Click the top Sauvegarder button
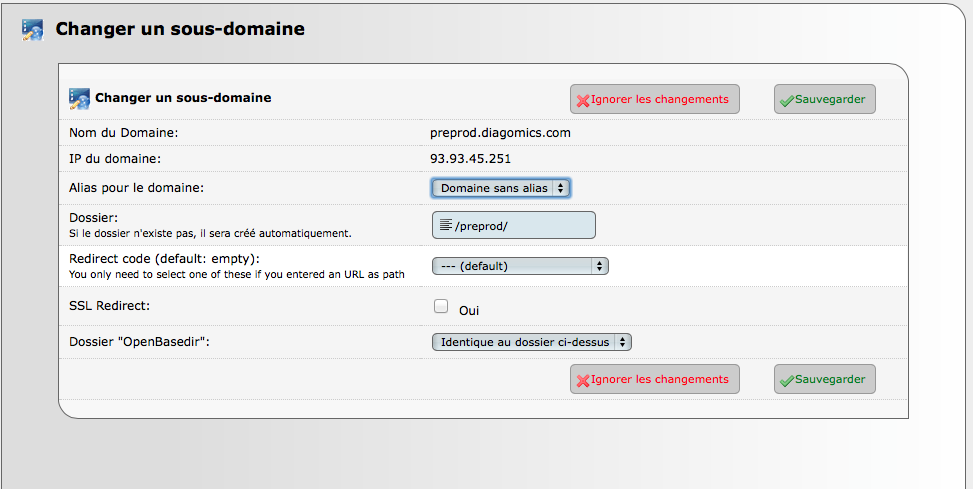Image resolution: width=973 pixels, height=489 pixels. (825, 99)
